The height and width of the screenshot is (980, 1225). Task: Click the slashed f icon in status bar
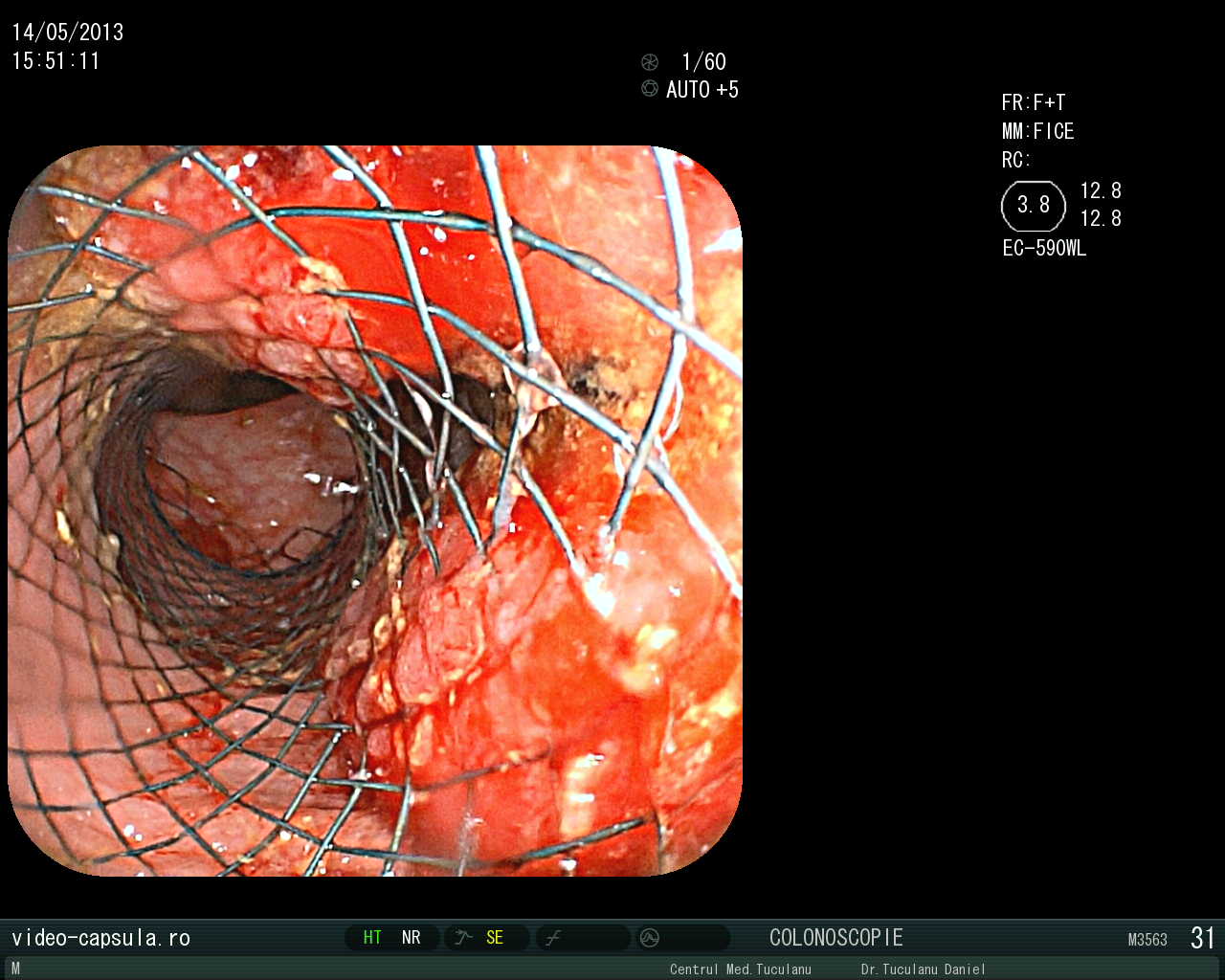coord(553,938)
